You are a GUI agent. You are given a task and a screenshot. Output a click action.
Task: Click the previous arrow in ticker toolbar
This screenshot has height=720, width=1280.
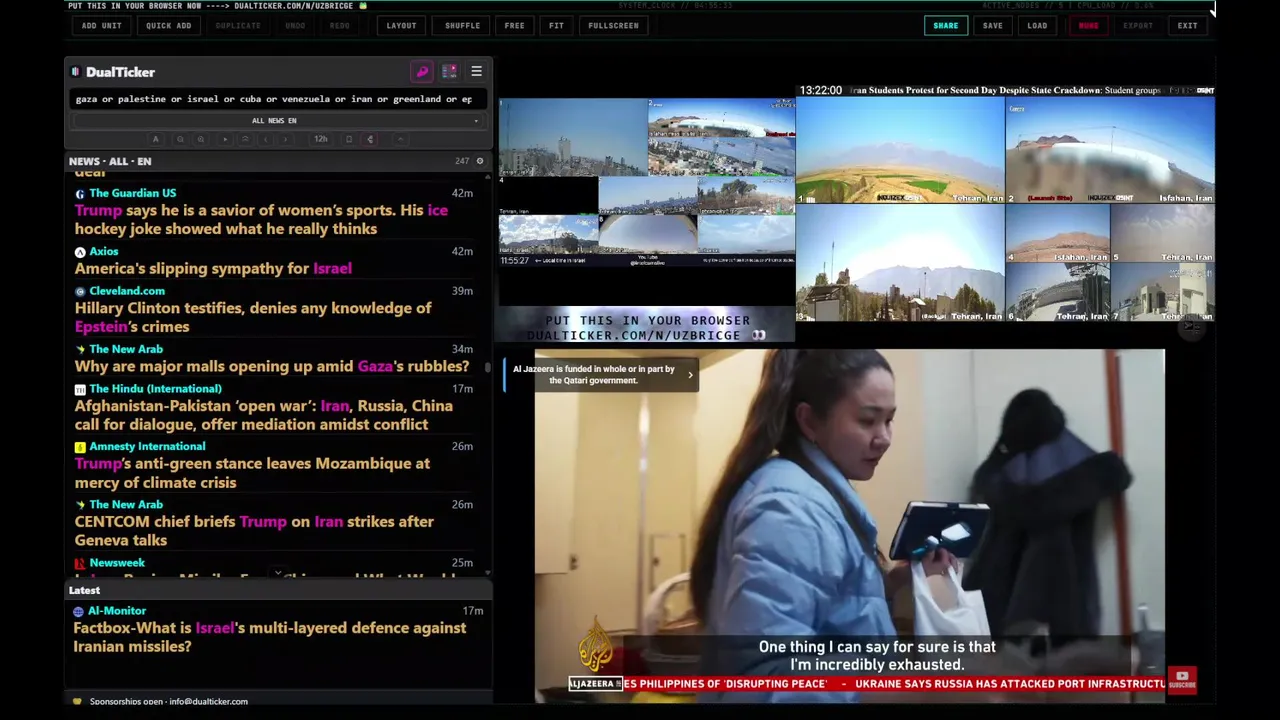tap(265, 139)
